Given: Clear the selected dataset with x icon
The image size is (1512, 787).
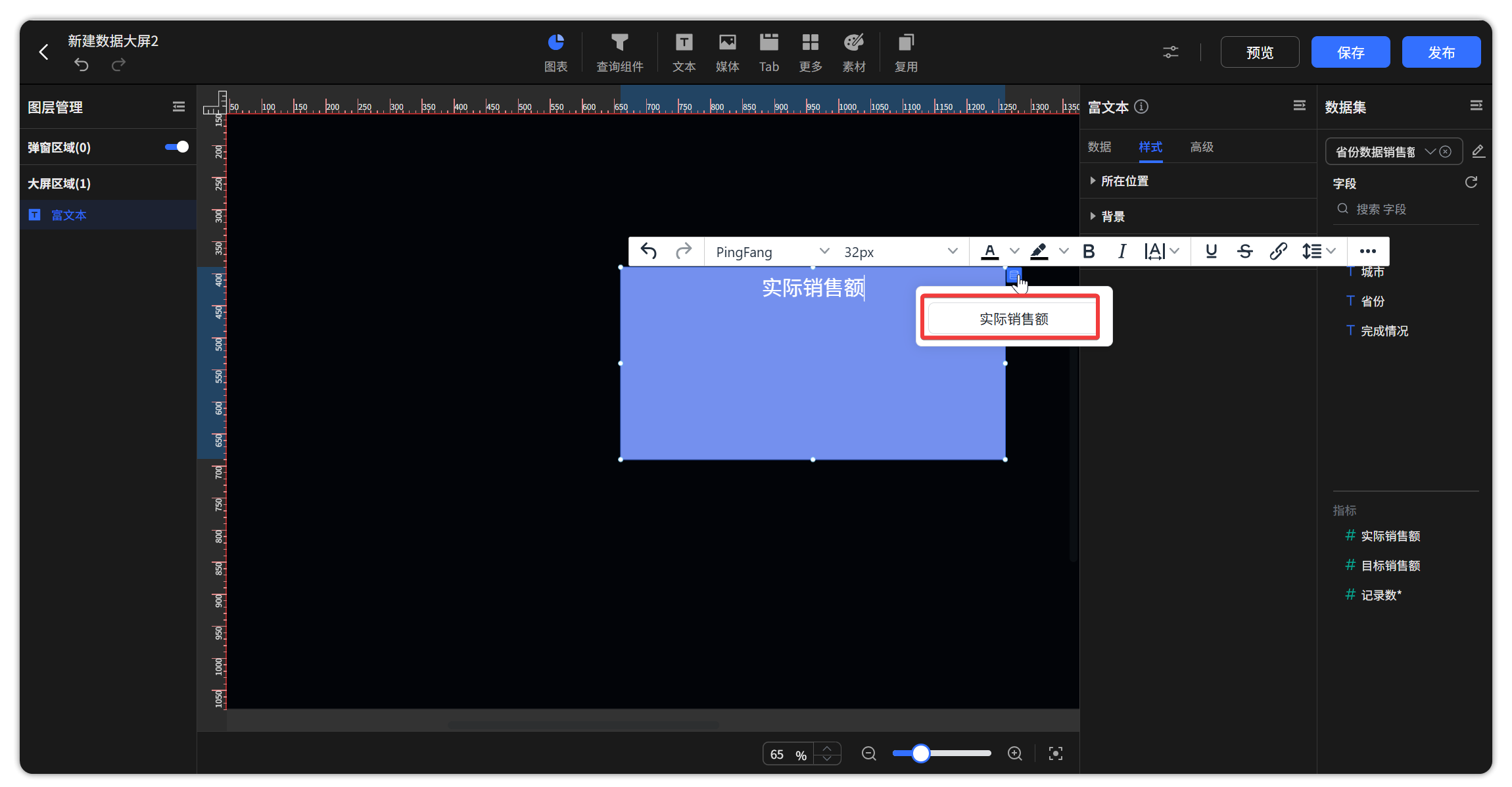Looking at the screenshot, I should pos(1446,152).
